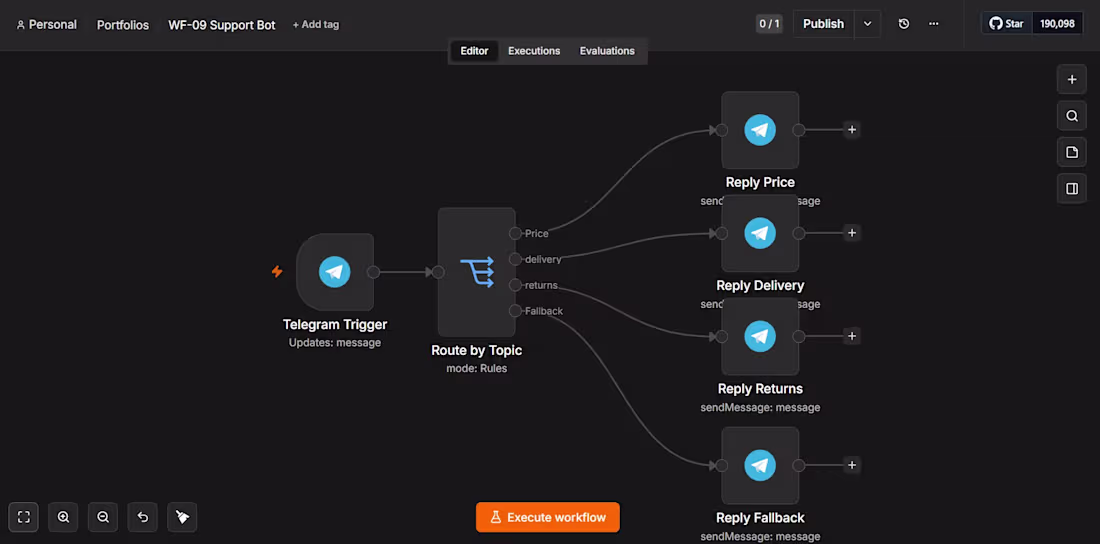The image size is (1100, 544).
Task: Publish the workflow
Action: tap(824, 24)
